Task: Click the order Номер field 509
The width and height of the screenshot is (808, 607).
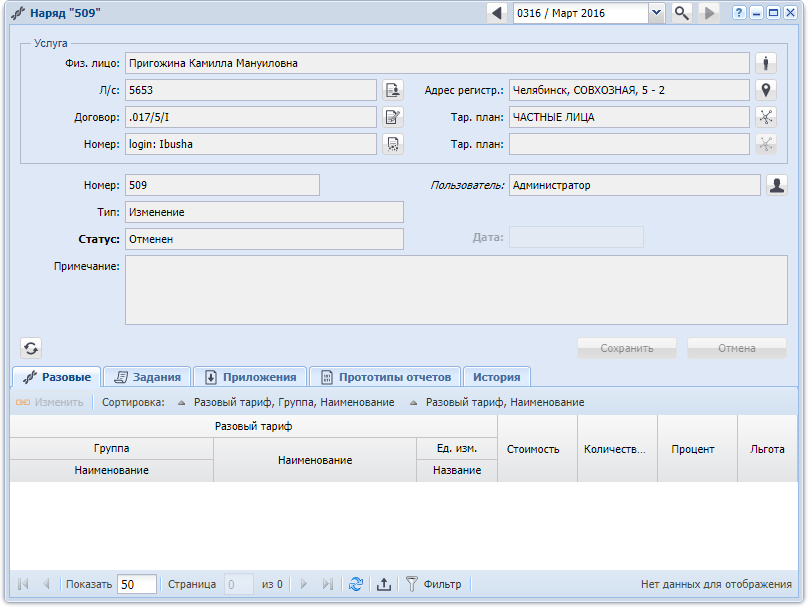Action: (x=222, y=185)
